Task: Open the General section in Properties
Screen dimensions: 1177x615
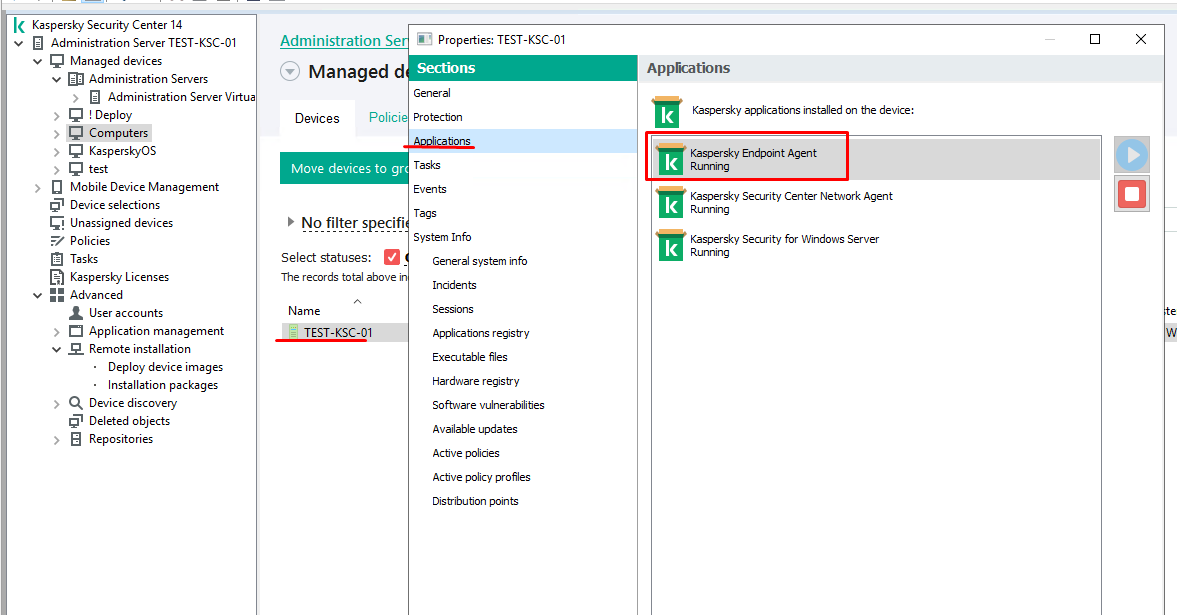Action: (523, 93)
